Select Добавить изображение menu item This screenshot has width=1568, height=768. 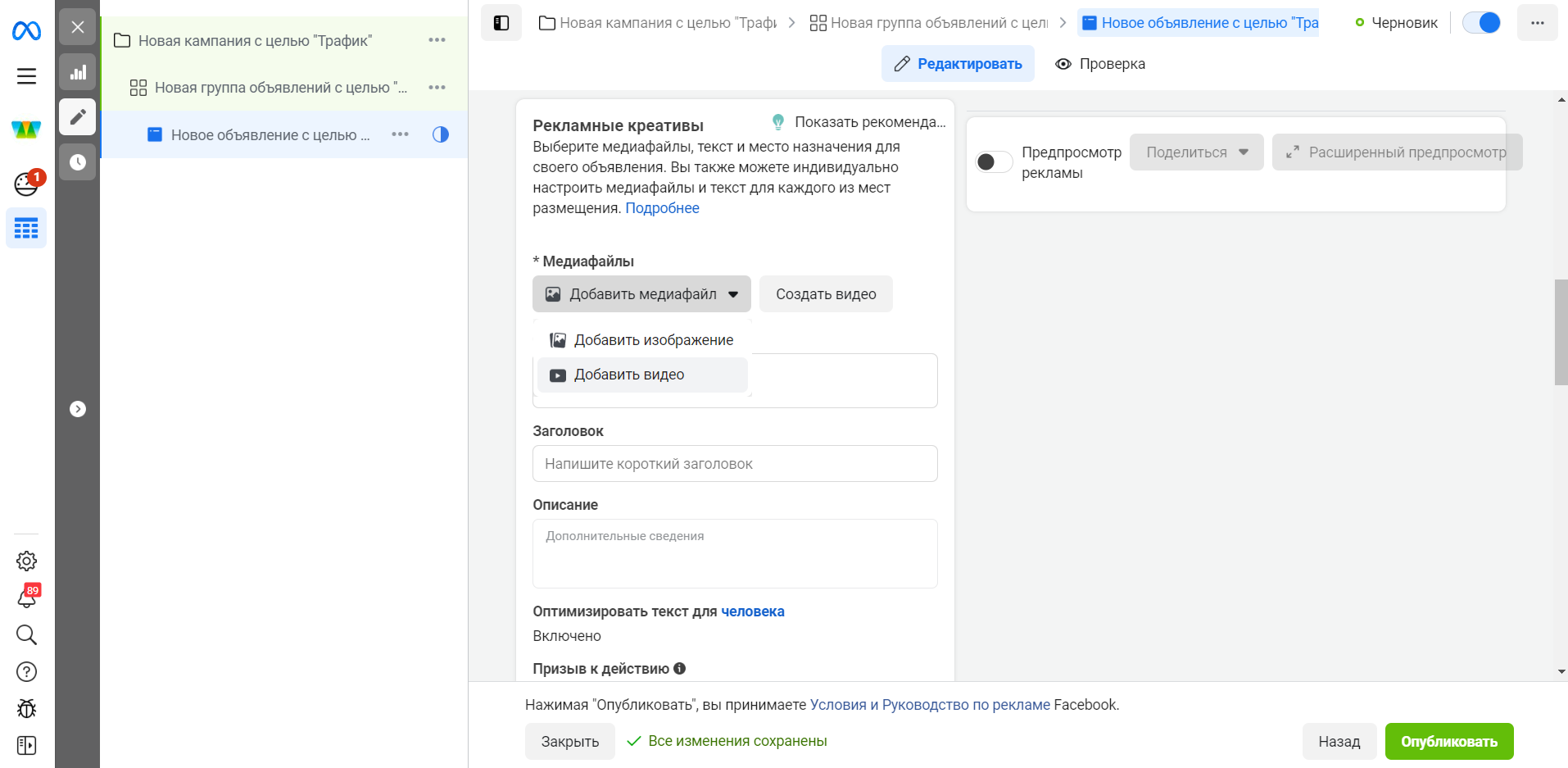pyautogui.click(x=642, y=340)
